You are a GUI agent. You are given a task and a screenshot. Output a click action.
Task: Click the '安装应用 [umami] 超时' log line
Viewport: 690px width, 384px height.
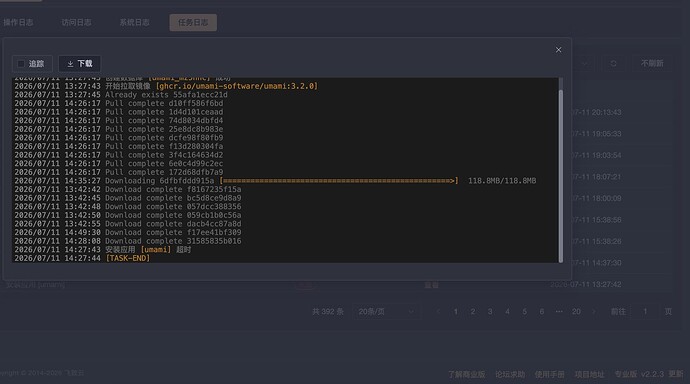pyautogui.click(x=148, y=250)
